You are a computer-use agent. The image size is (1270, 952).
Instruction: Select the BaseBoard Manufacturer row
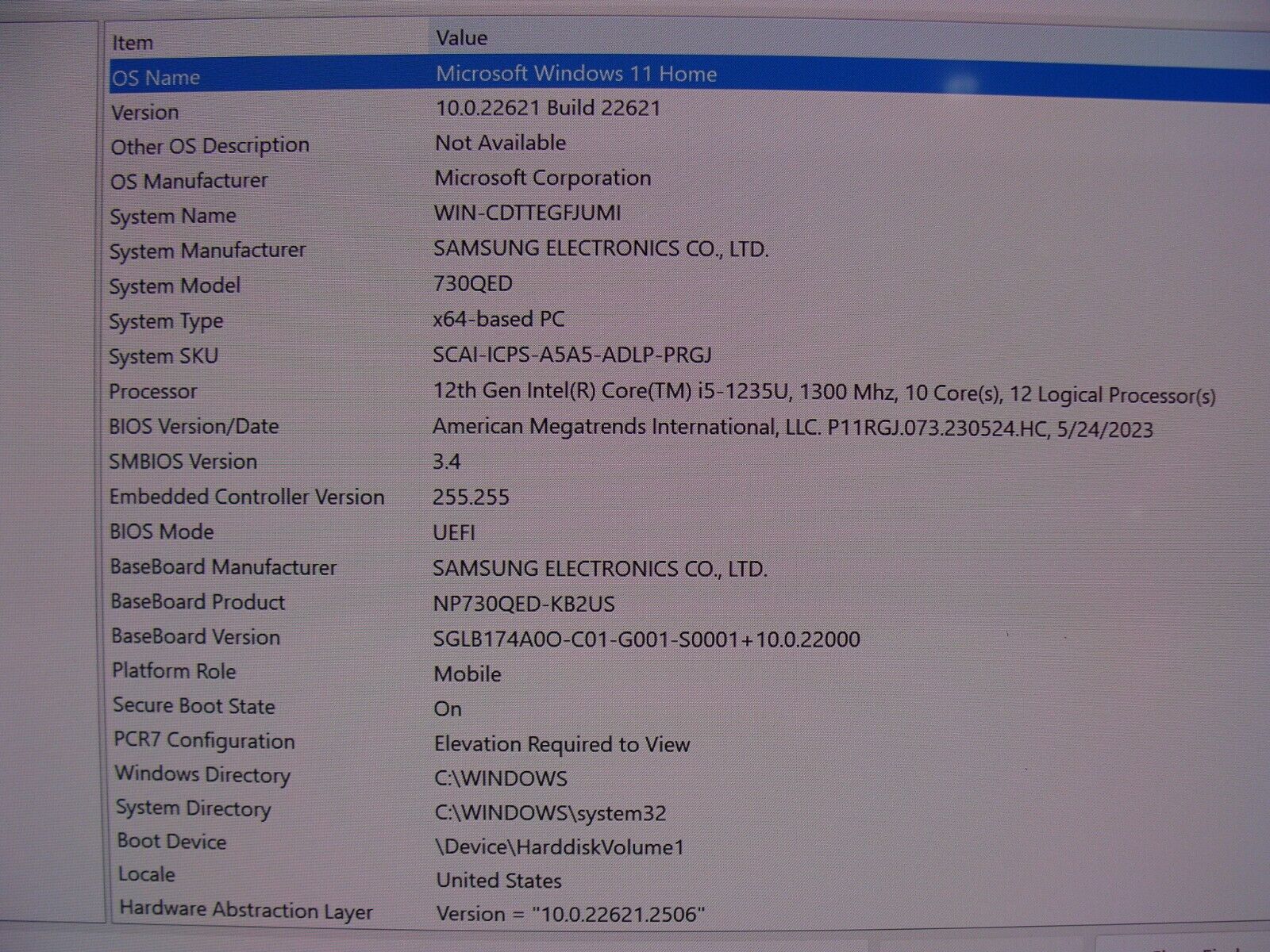223,567
